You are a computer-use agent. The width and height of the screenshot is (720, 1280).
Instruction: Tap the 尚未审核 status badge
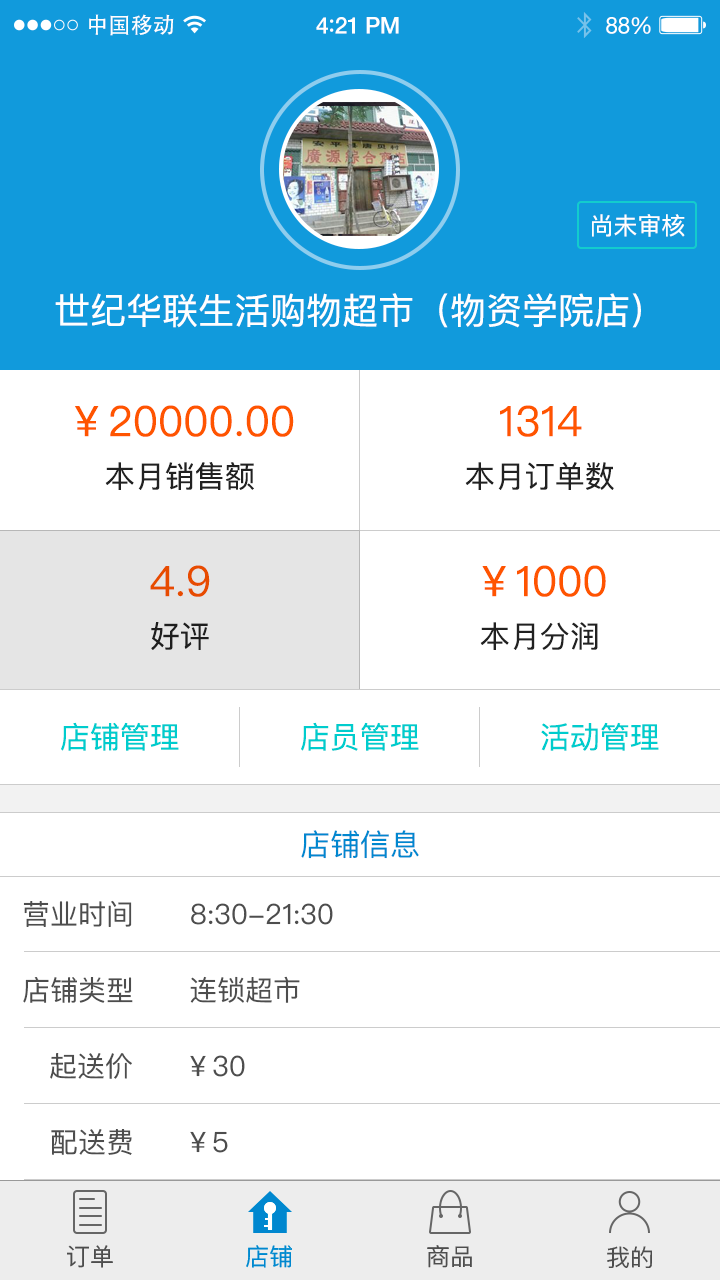click(637, 226)
